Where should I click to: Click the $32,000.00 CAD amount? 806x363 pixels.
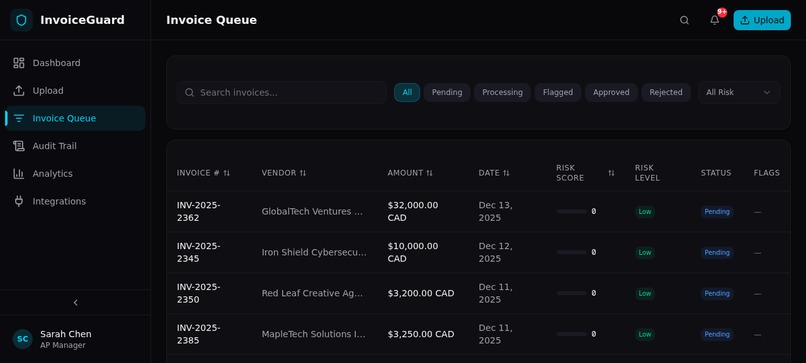pyautogui.click(x=413, y=211)
